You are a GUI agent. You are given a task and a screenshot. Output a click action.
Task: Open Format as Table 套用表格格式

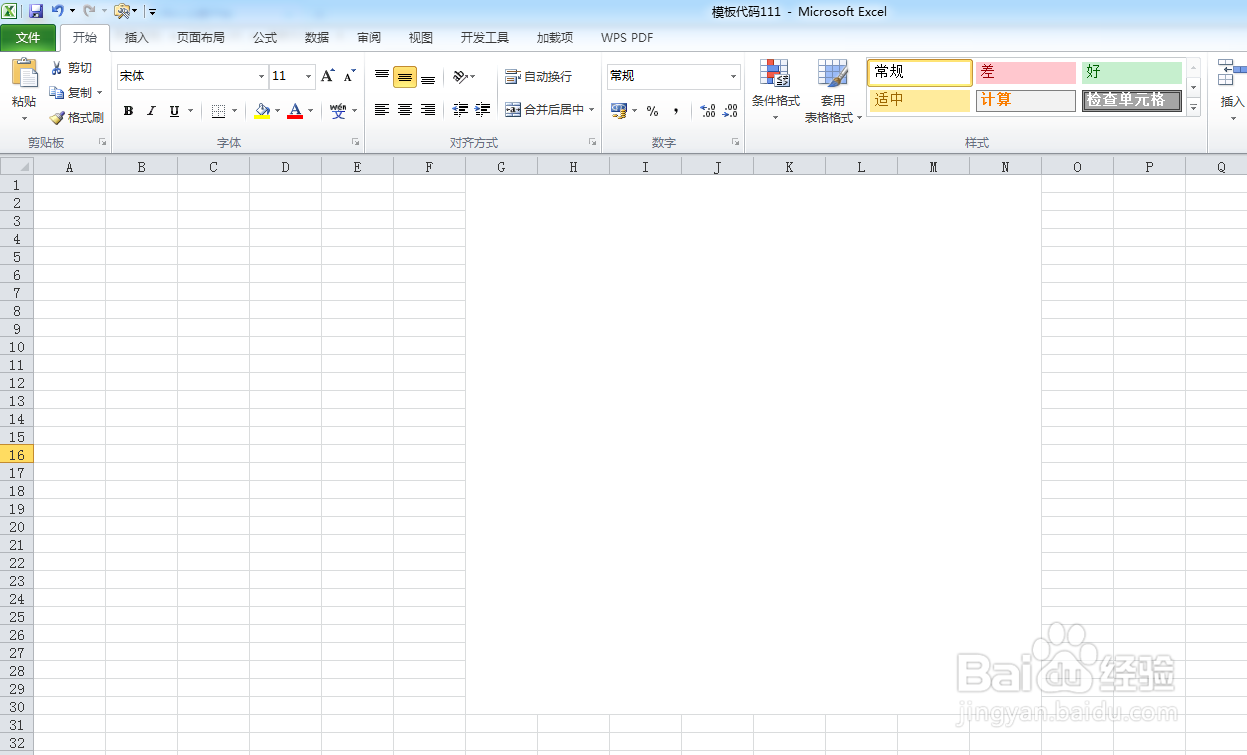tap(833, 90)
